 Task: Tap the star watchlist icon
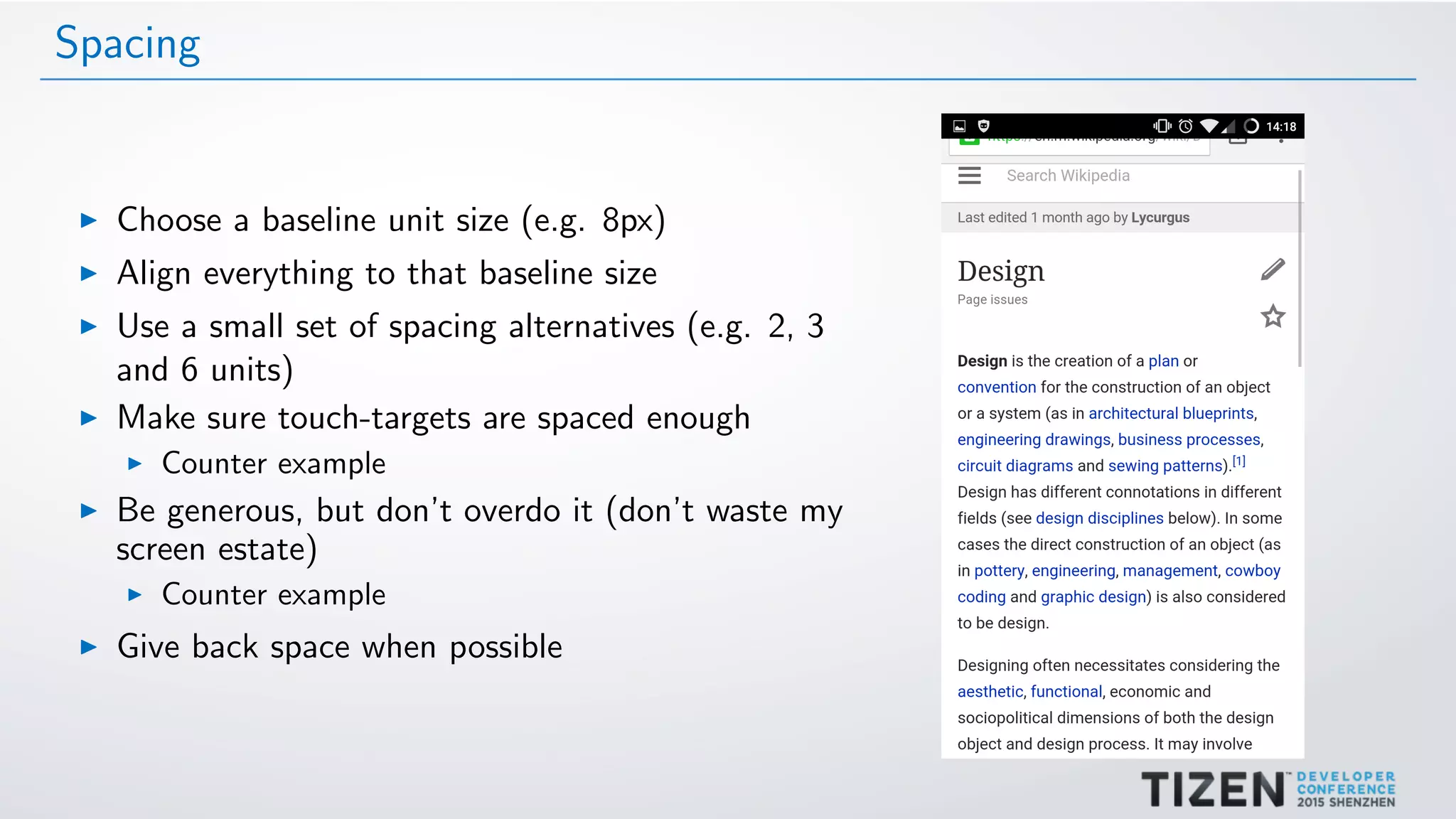(x=1273, y=316)
